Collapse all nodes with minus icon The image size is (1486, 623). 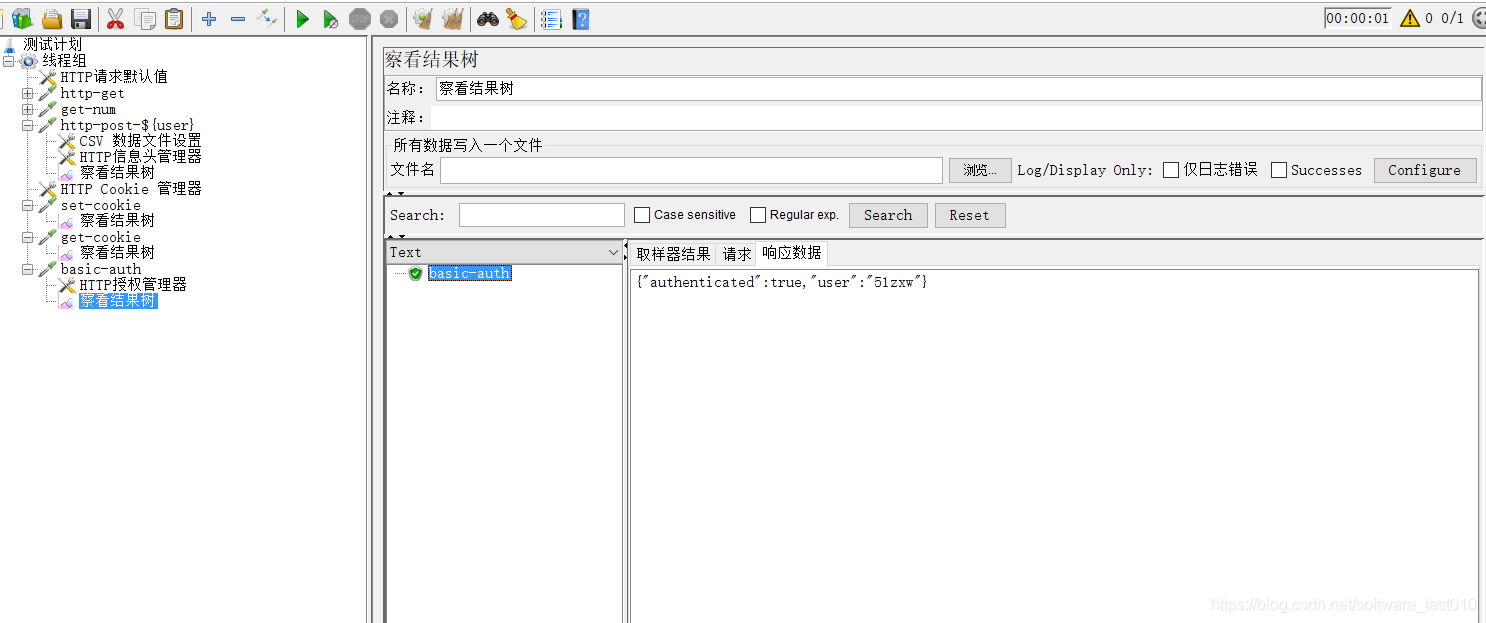tap(237, 18)
